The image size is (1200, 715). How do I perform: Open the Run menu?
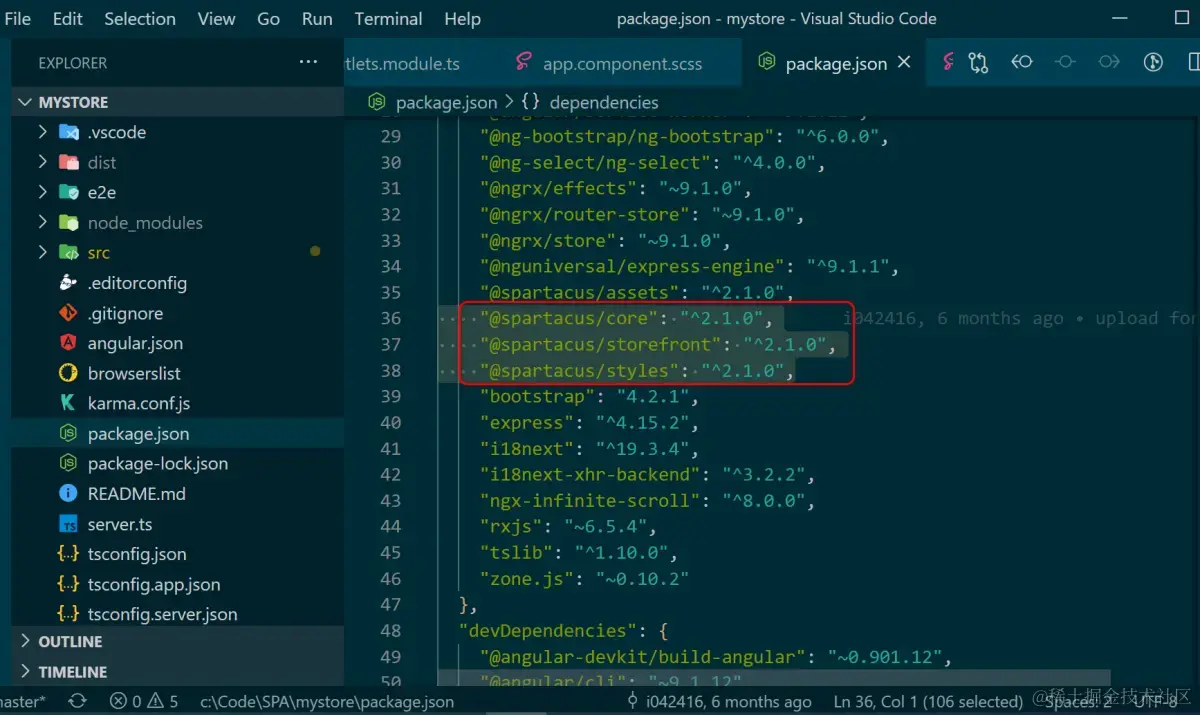pos(317,19)
